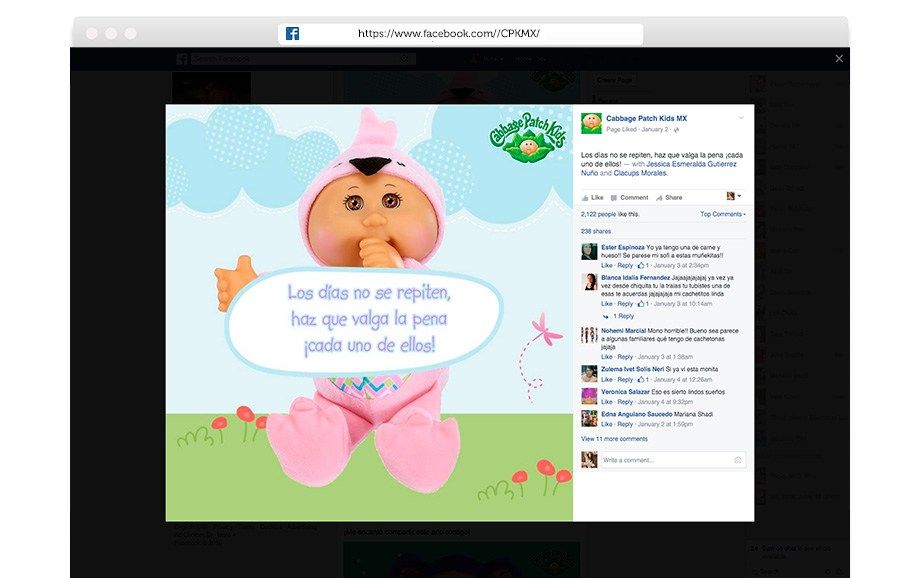
Task: Open commenter name Veronica Salazar
Action: [x=625, y=392]
